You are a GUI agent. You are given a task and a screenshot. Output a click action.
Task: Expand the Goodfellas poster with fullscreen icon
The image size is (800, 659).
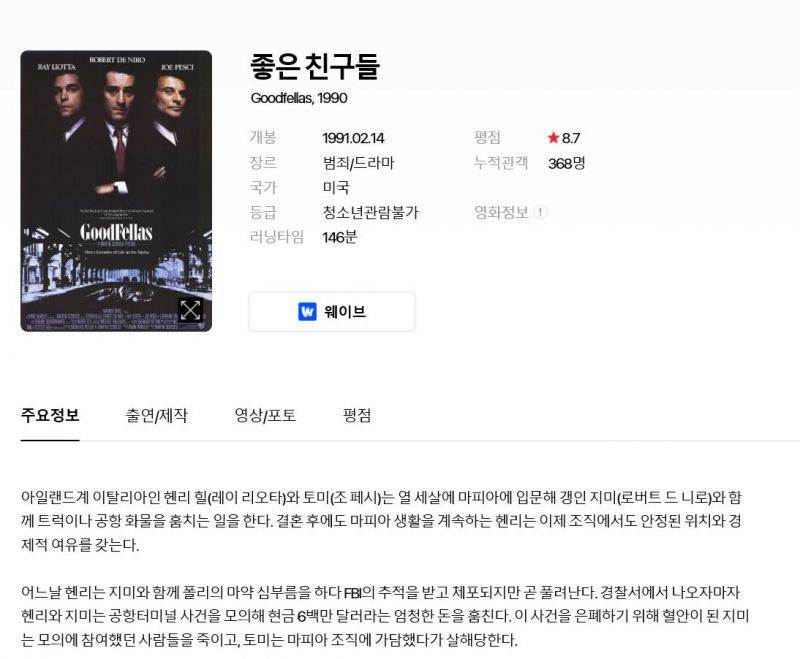[190, 310]
